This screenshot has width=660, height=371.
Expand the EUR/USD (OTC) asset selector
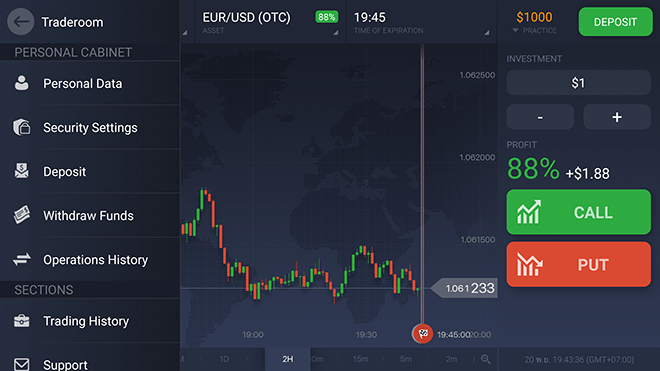tap(270, 22)
